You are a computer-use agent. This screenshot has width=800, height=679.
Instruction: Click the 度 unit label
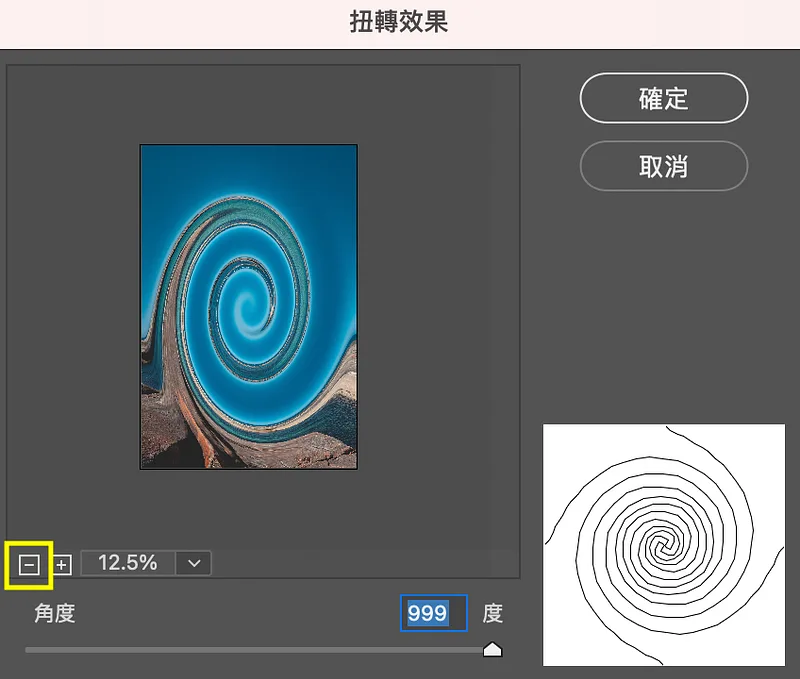pyautogui.click(x=493, y=613)
